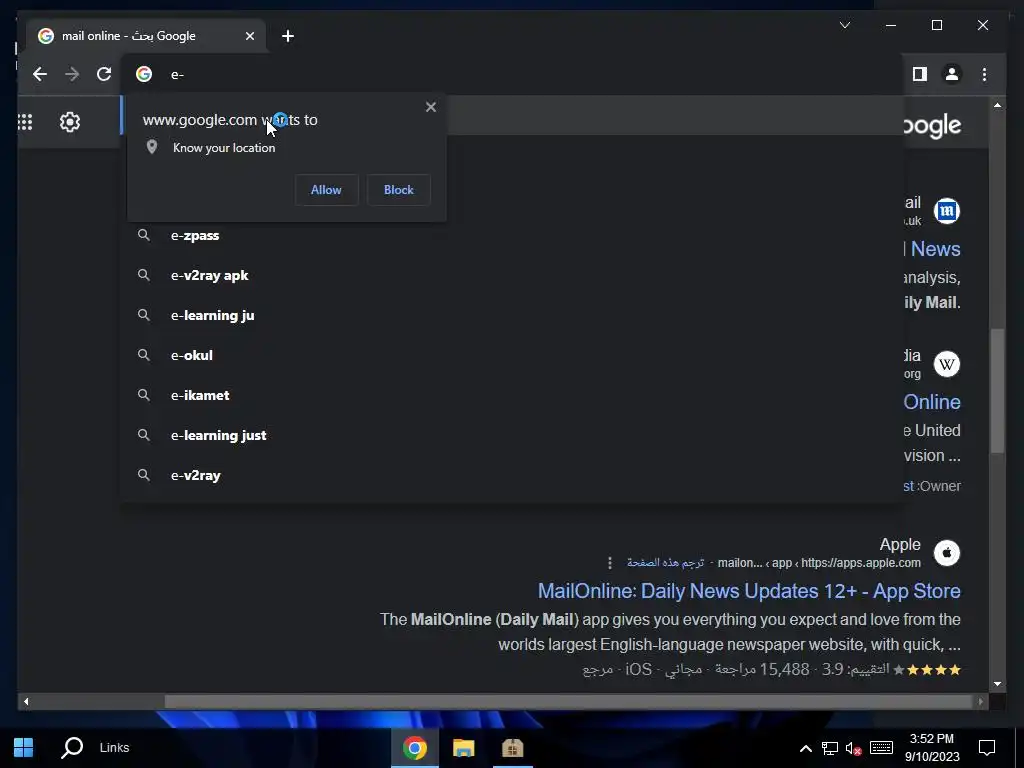Select the mail online Google tab
Image resolution: width=1024 pixels, height=768 pixels.
pyautogui.click(x=146, y=37)
